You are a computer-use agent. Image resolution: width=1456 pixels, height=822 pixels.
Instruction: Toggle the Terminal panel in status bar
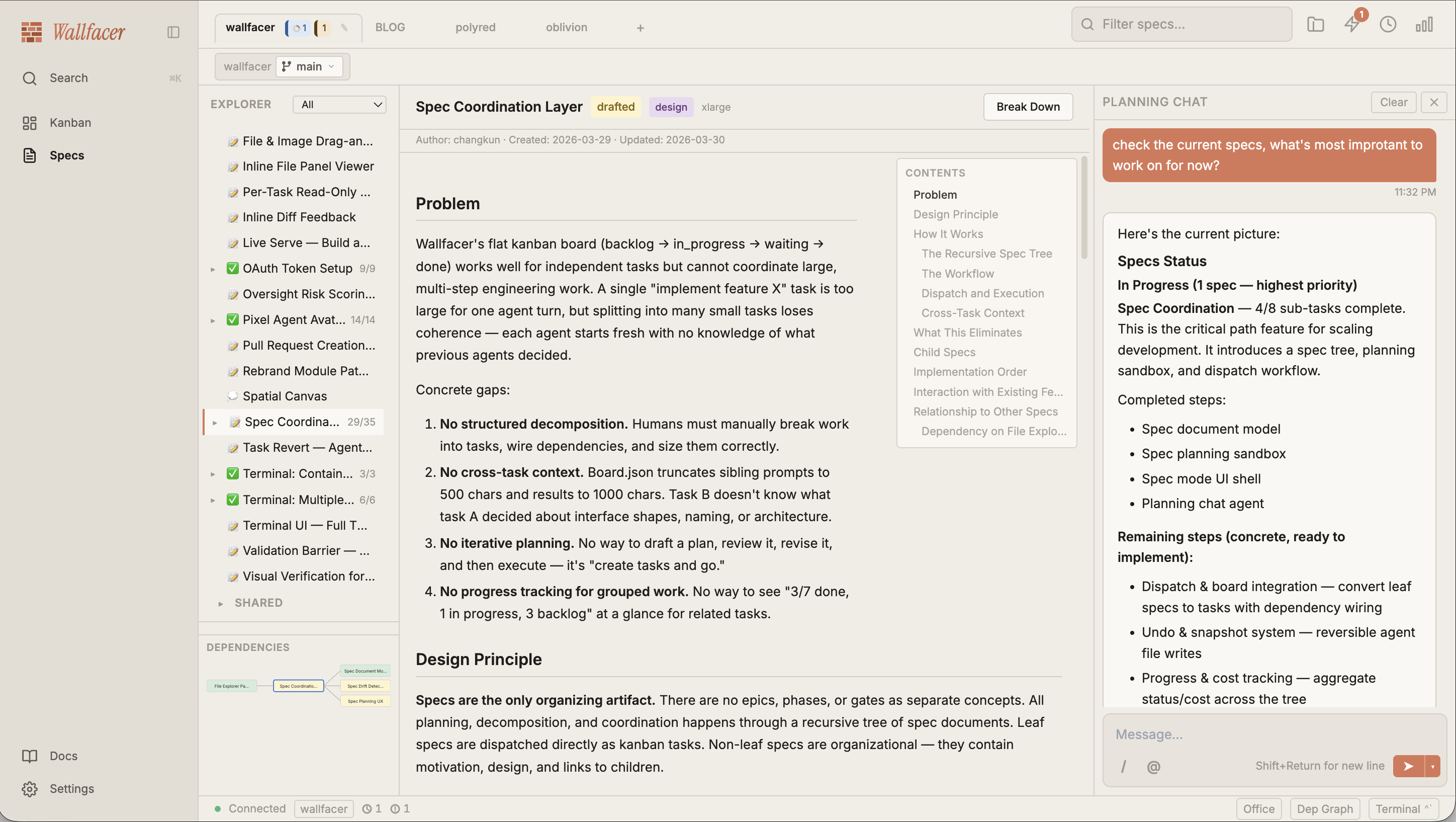click(x=1402, y=808)
